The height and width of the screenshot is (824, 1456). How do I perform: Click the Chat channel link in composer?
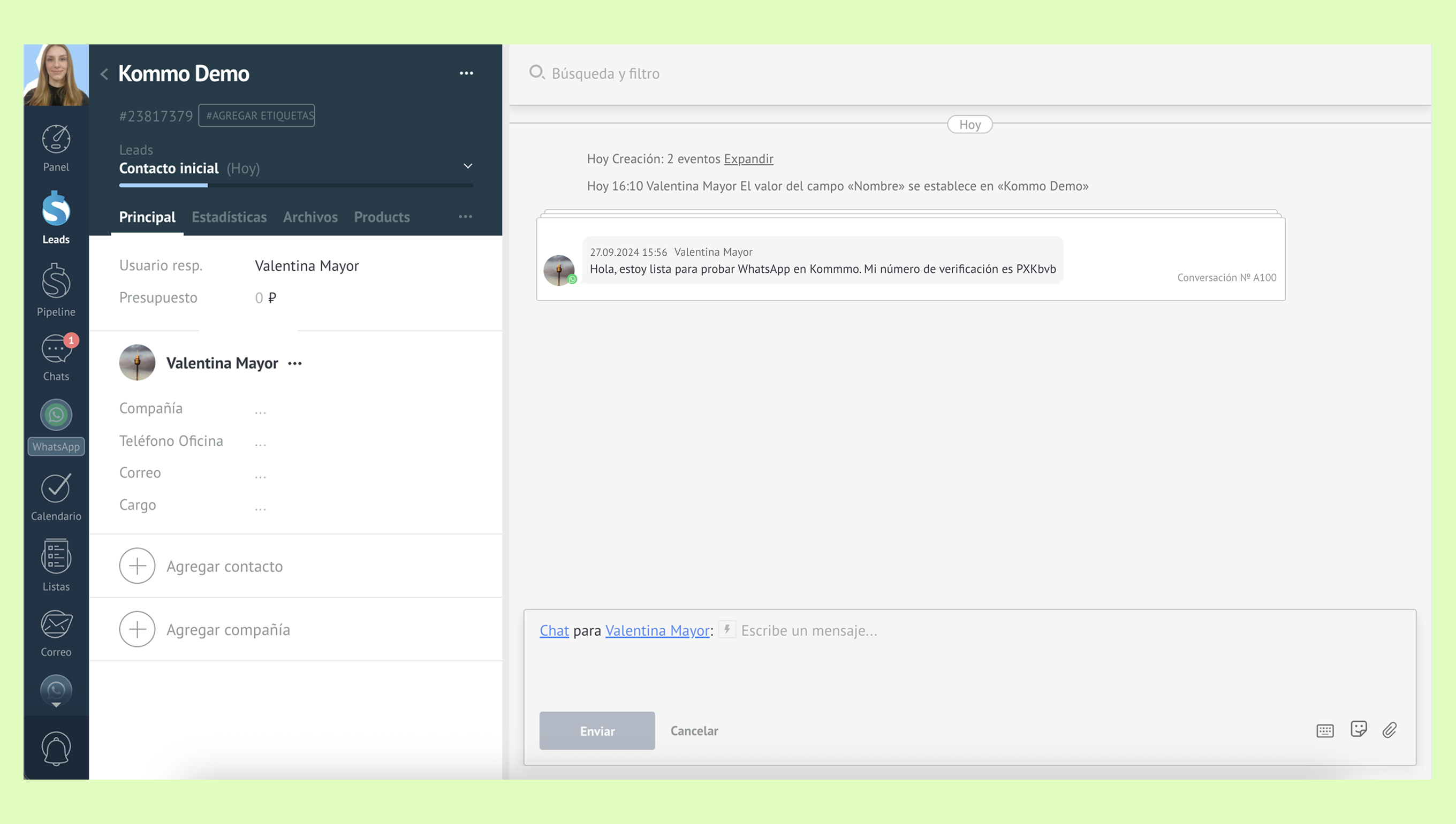553,630
